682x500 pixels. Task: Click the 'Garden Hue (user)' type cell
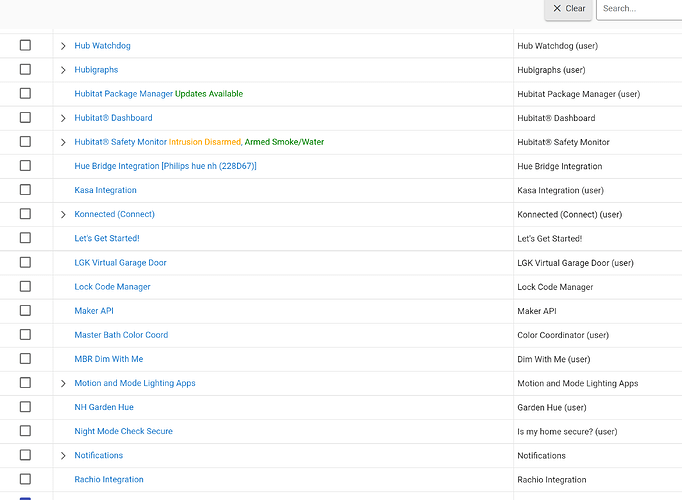(552, 407)
